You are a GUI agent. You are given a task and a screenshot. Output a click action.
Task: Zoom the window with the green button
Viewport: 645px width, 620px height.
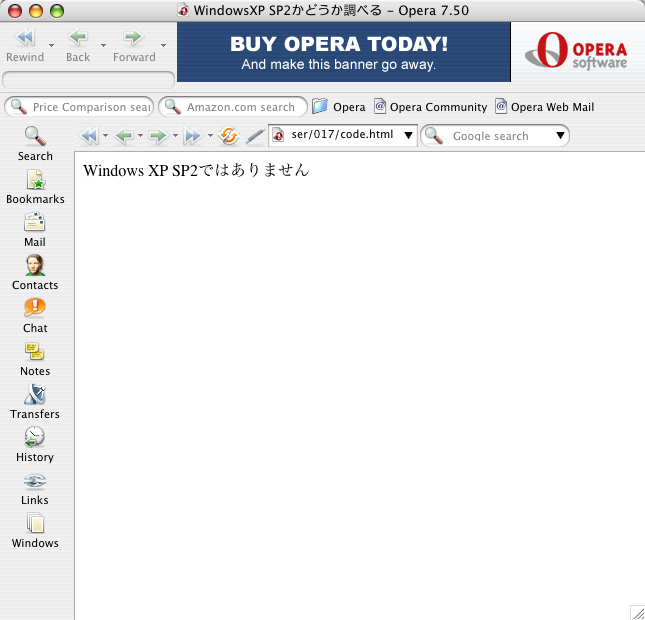[x=57, y=11]
